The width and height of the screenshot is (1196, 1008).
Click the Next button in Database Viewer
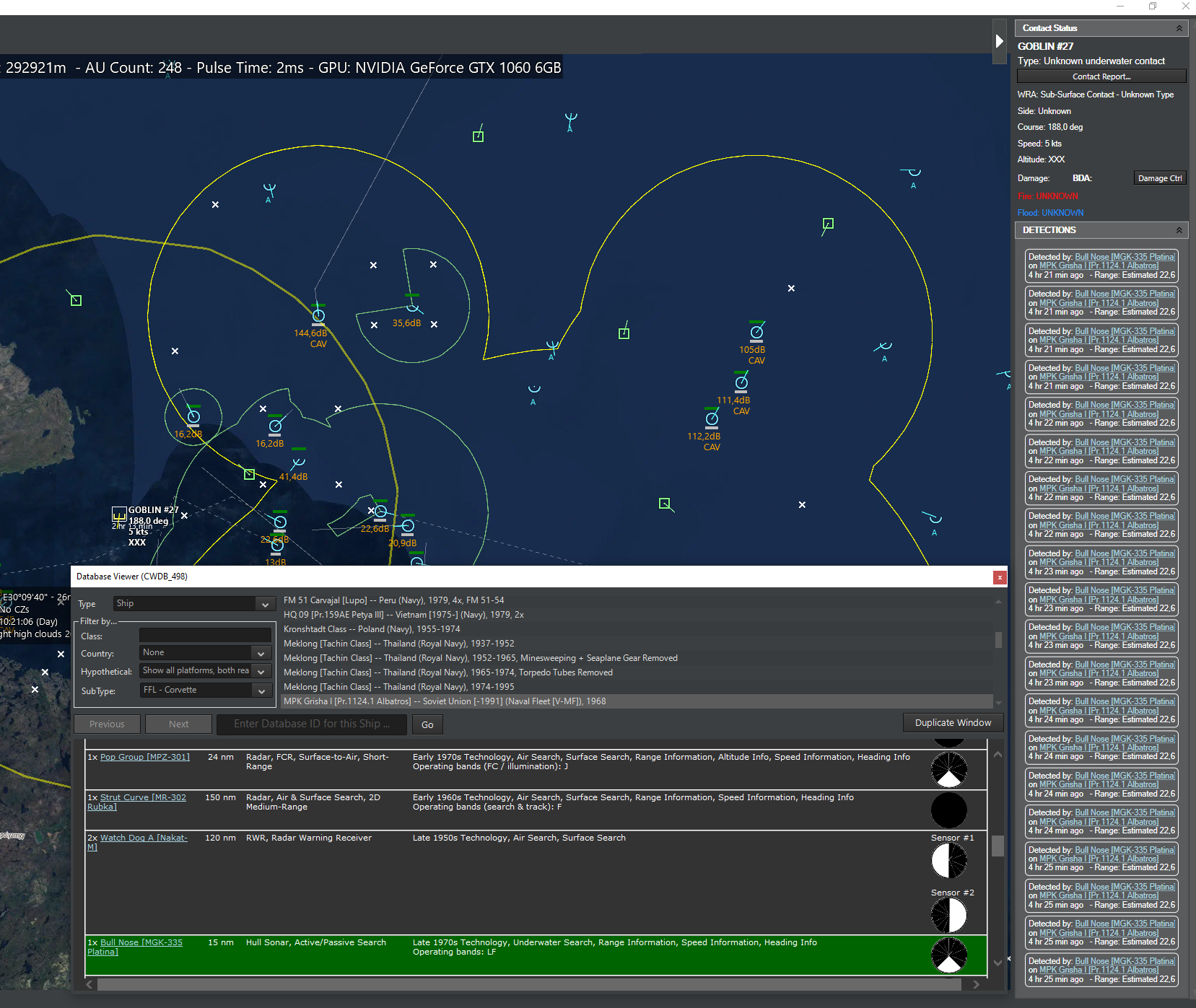tap(179, 724)
